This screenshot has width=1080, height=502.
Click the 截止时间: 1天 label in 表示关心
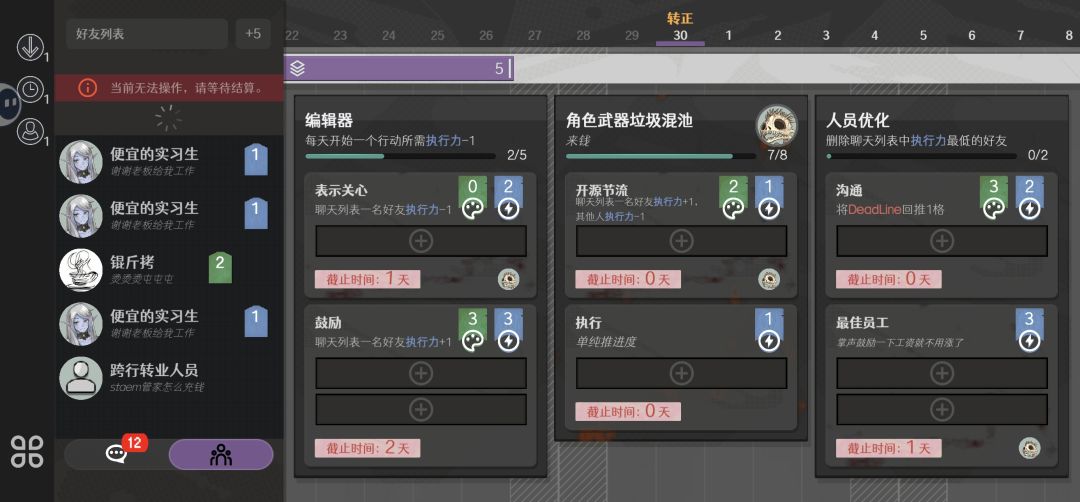(x=368, y=279)
